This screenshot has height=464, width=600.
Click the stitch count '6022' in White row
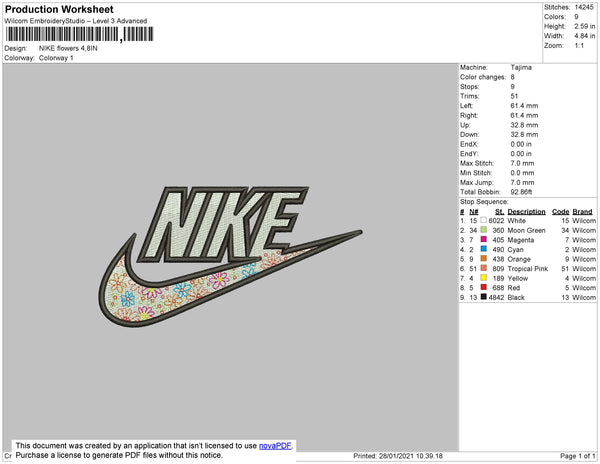(x=496, y=221)
